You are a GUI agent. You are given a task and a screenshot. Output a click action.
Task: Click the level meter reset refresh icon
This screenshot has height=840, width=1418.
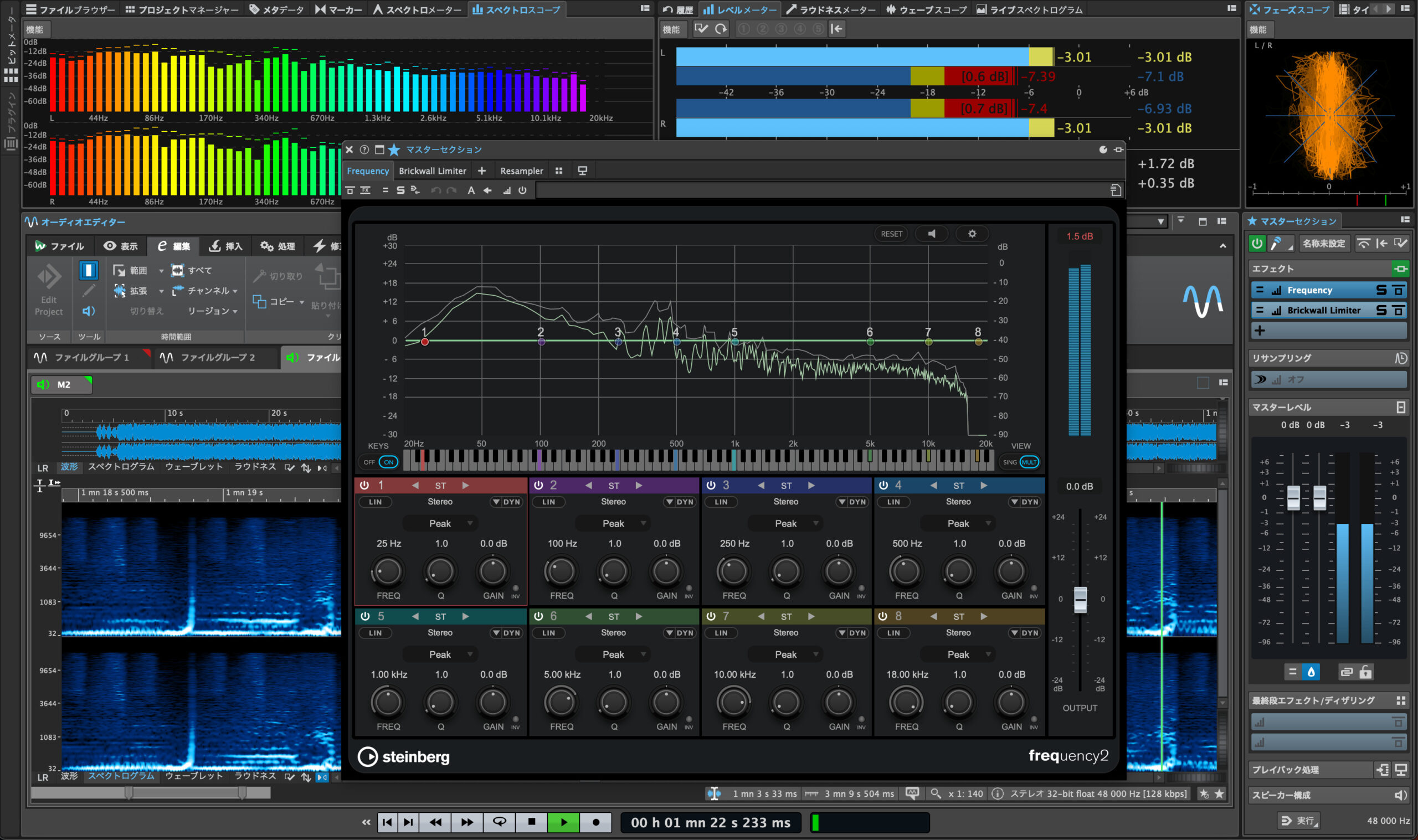click(720, 28)
